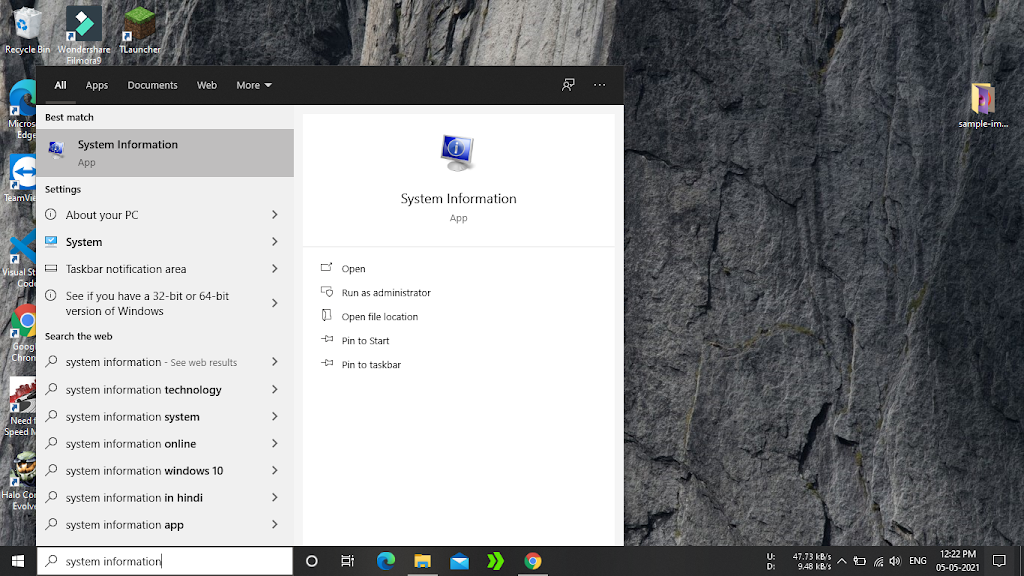
Task: Click the search text box in the taskbar
Action: pyautogui.click(x=170, y=561)
